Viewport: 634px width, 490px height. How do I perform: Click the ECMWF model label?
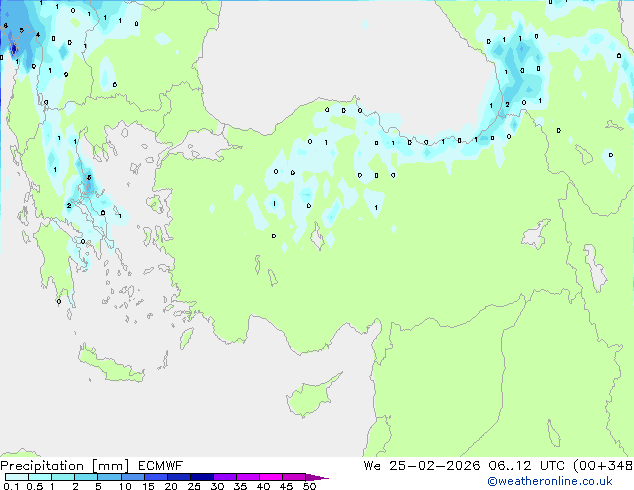pos(161,466)
